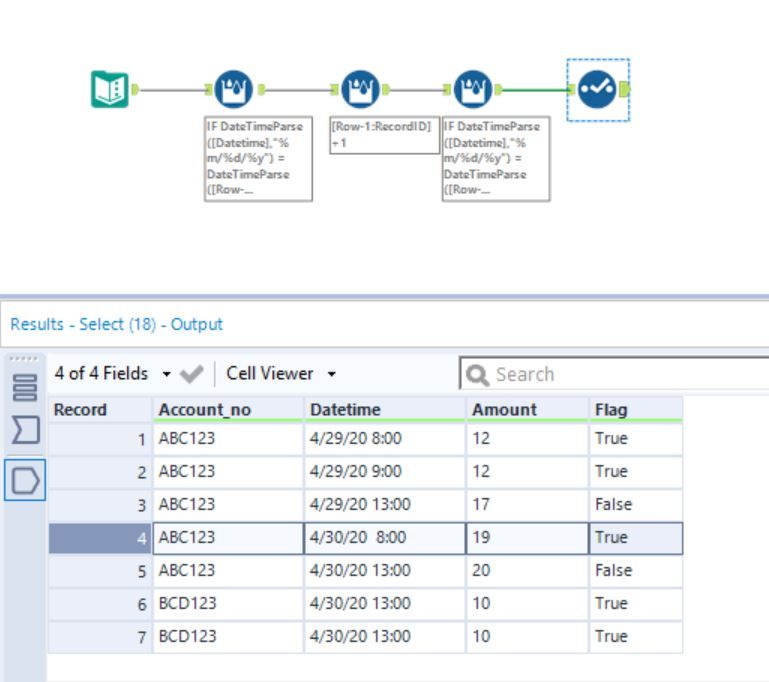Click the Amount cell with value 20

point(527,571)
